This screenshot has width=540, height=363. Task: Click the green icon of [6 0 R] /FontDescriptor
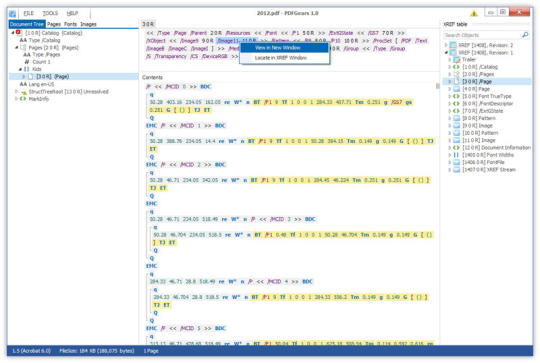click(x=457, y=103)
